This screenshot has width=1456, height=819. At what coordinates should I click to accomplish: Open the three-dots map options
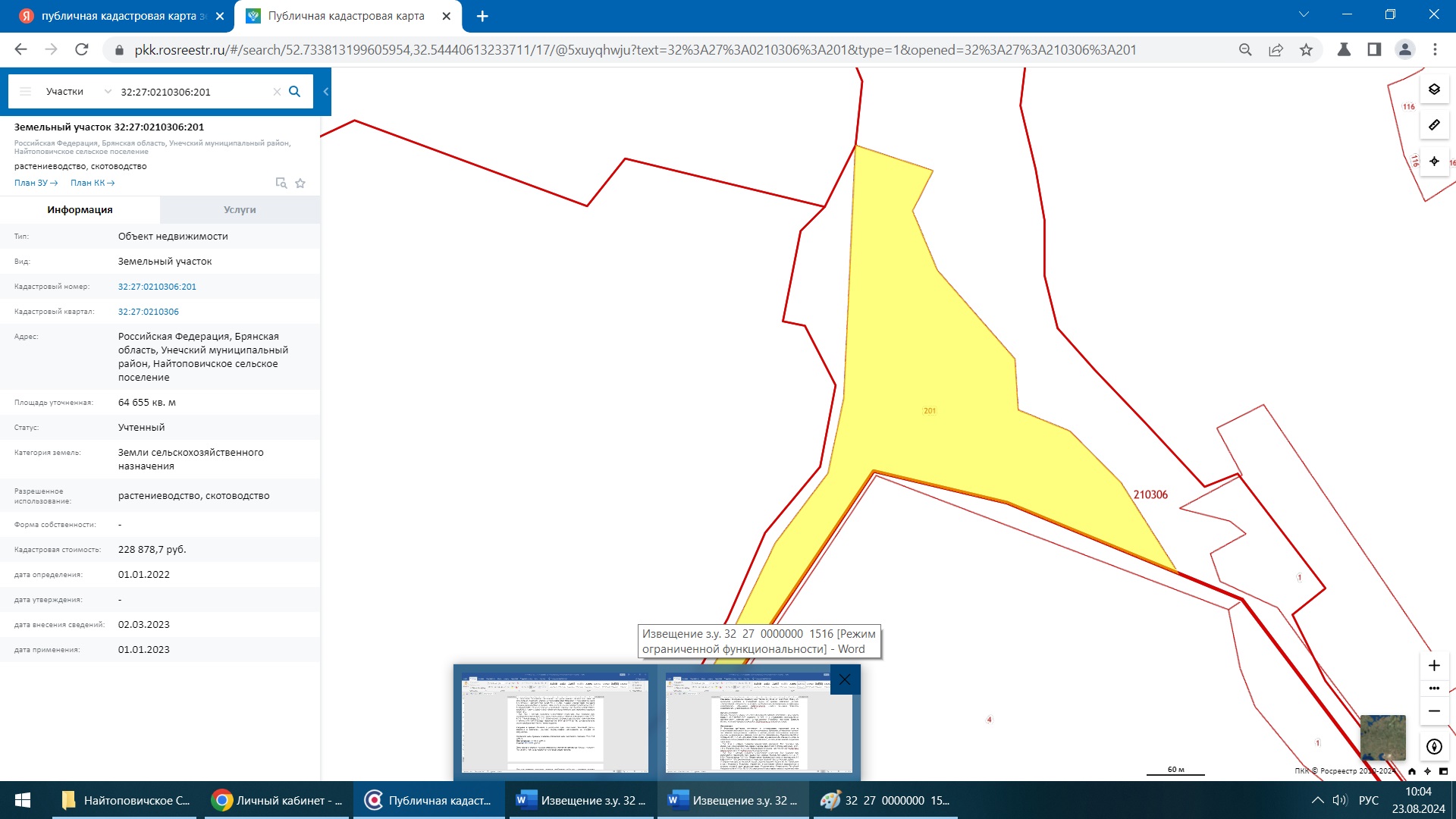[1434, 689]
